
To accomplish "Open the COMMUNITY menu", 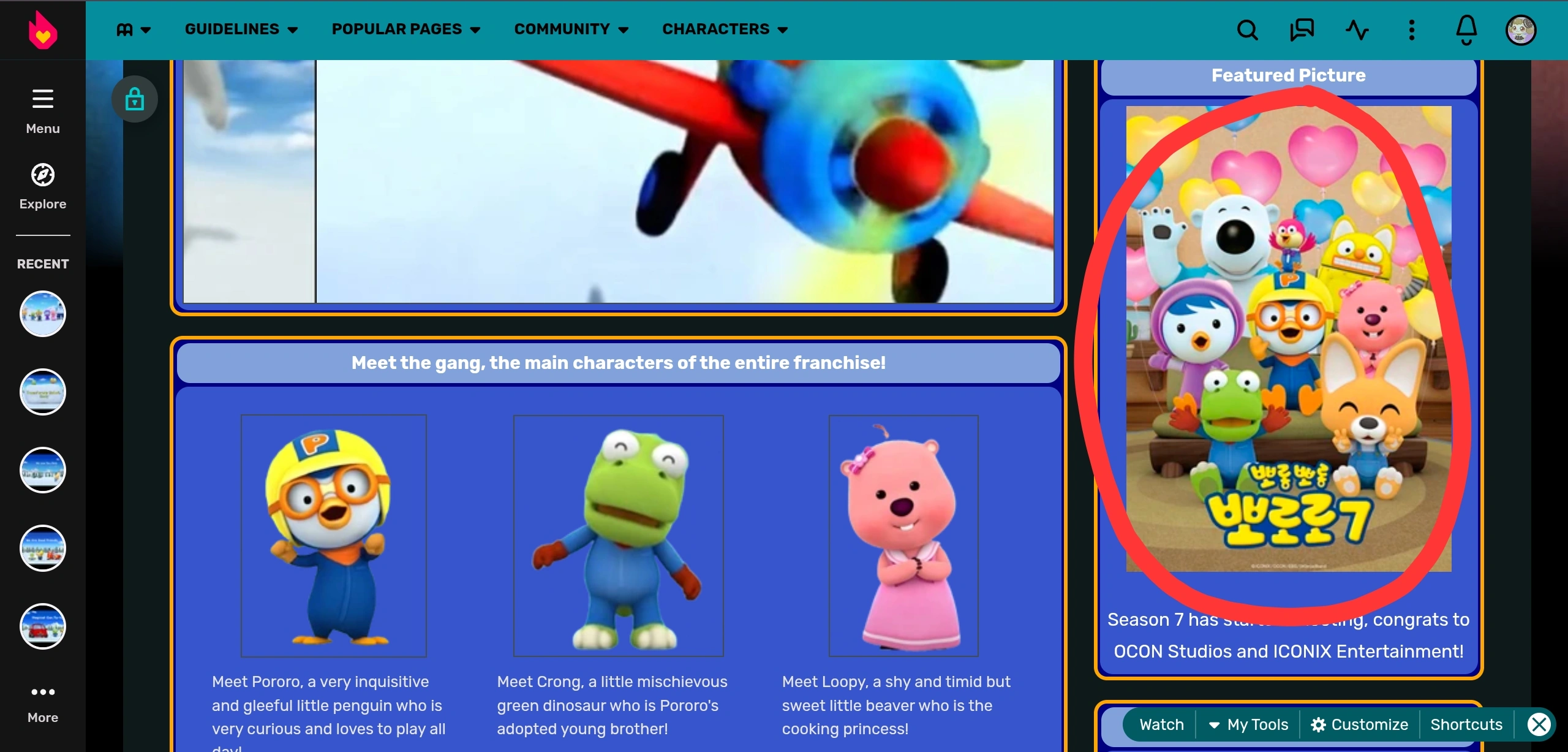I will coord(571,29).
